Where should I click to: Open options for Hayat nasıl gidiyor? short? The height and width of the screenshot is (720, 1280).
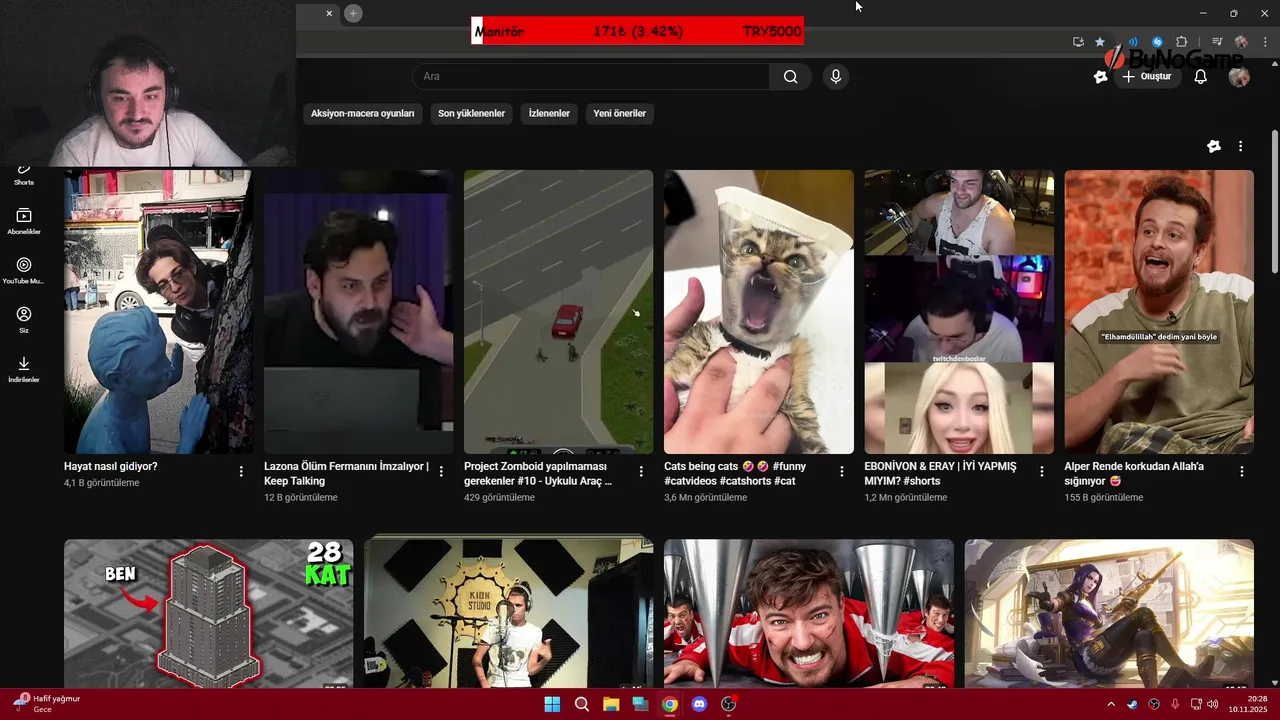(x=241, y=471)
